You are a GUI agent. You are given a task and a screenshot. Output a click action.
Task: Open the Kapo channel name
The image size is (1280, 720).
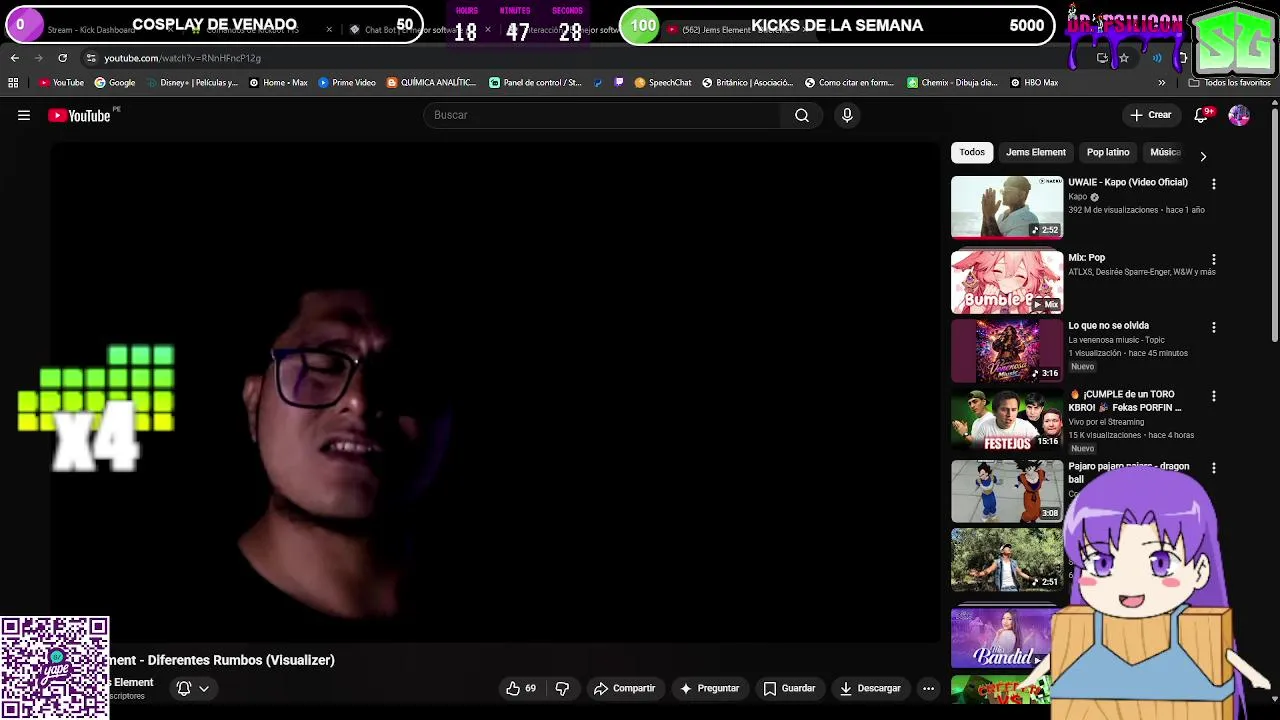(x=1077, y=197)
